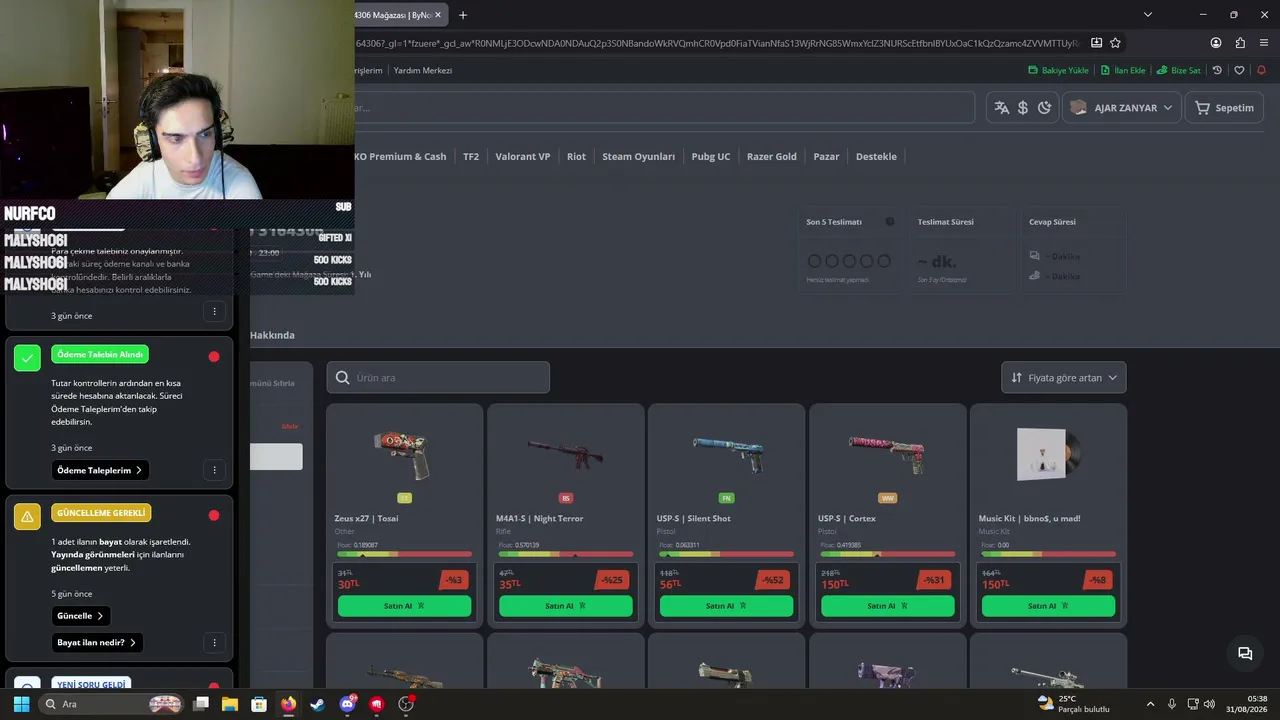
Task: Open favorites heart icon
Action: click(x=1239, y=70)
